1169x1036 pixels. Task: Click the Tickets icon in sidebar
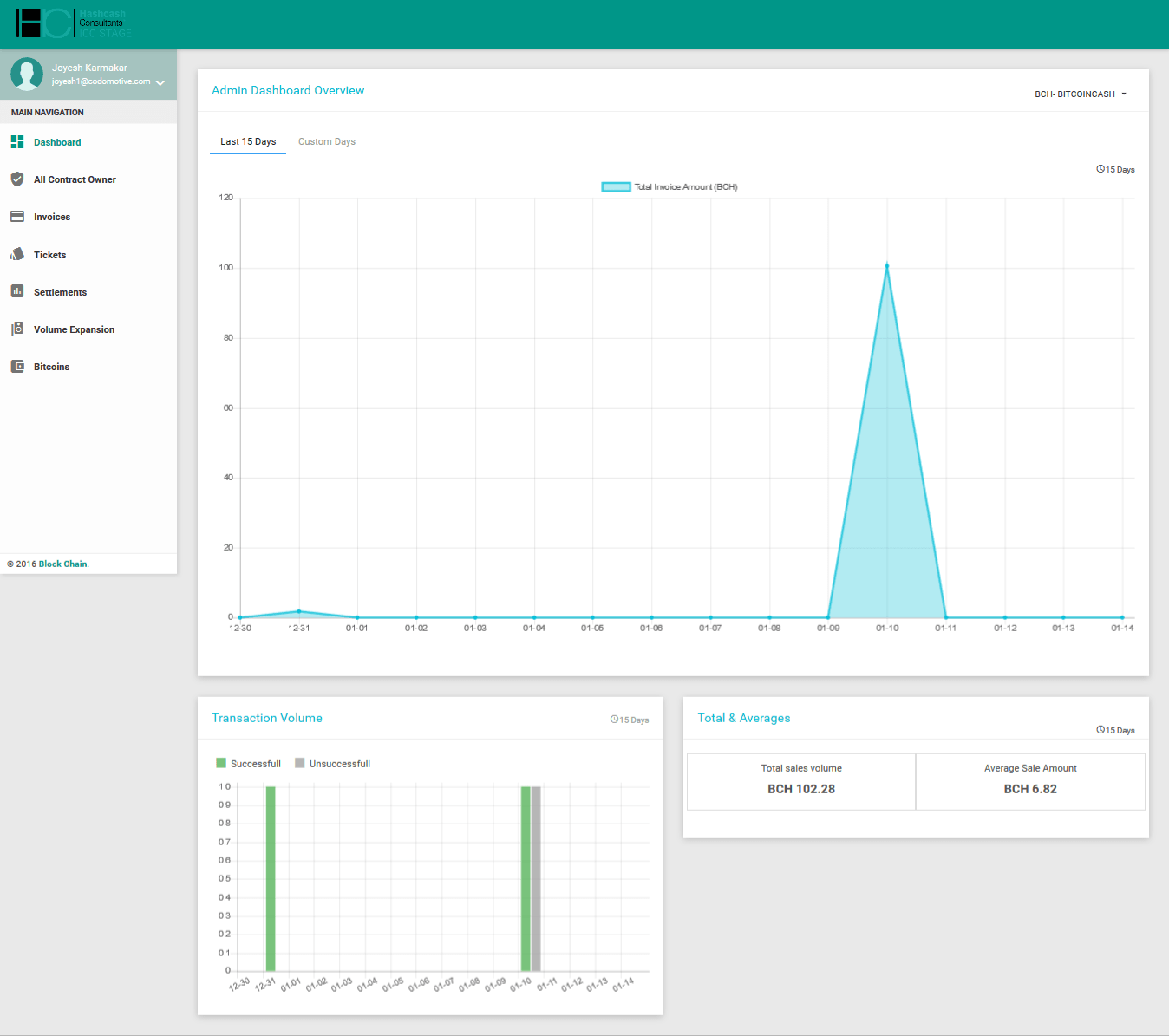click(17, 254)
